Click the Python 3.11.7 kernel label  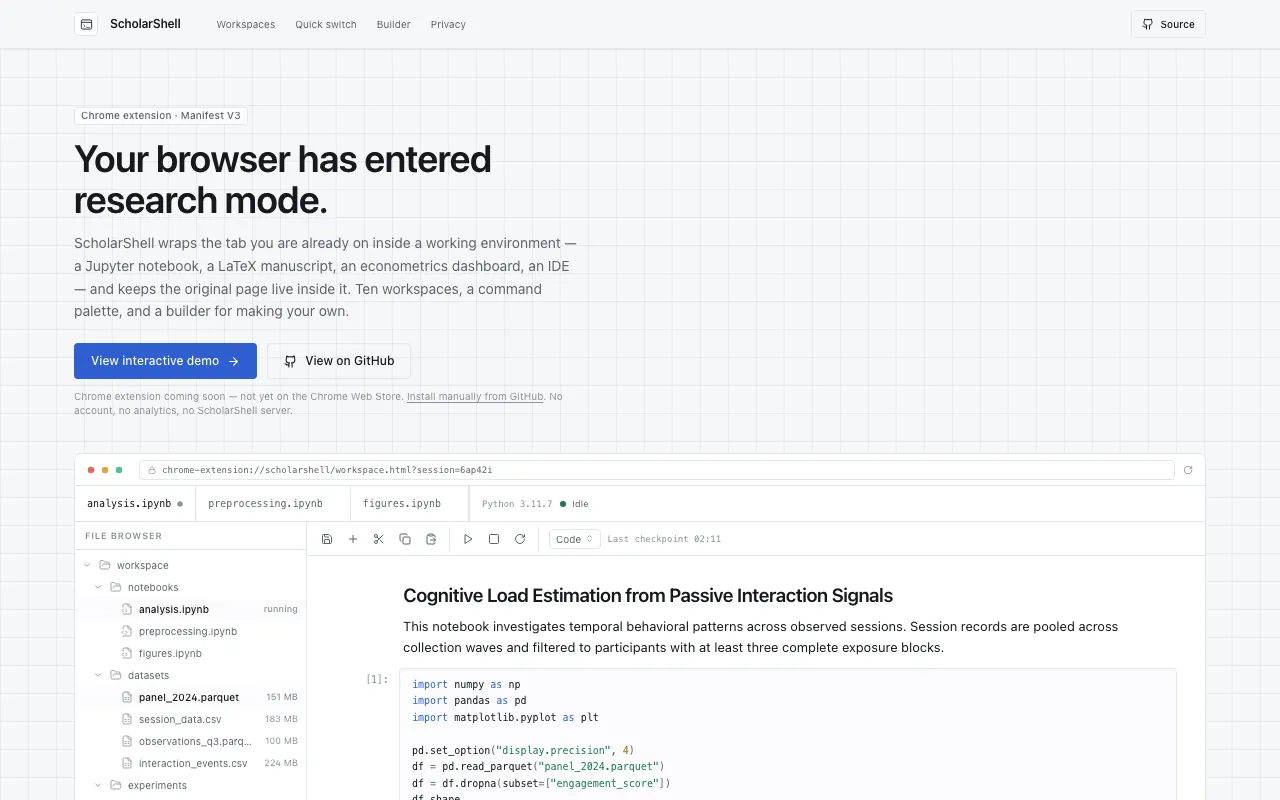pos(517,504)
